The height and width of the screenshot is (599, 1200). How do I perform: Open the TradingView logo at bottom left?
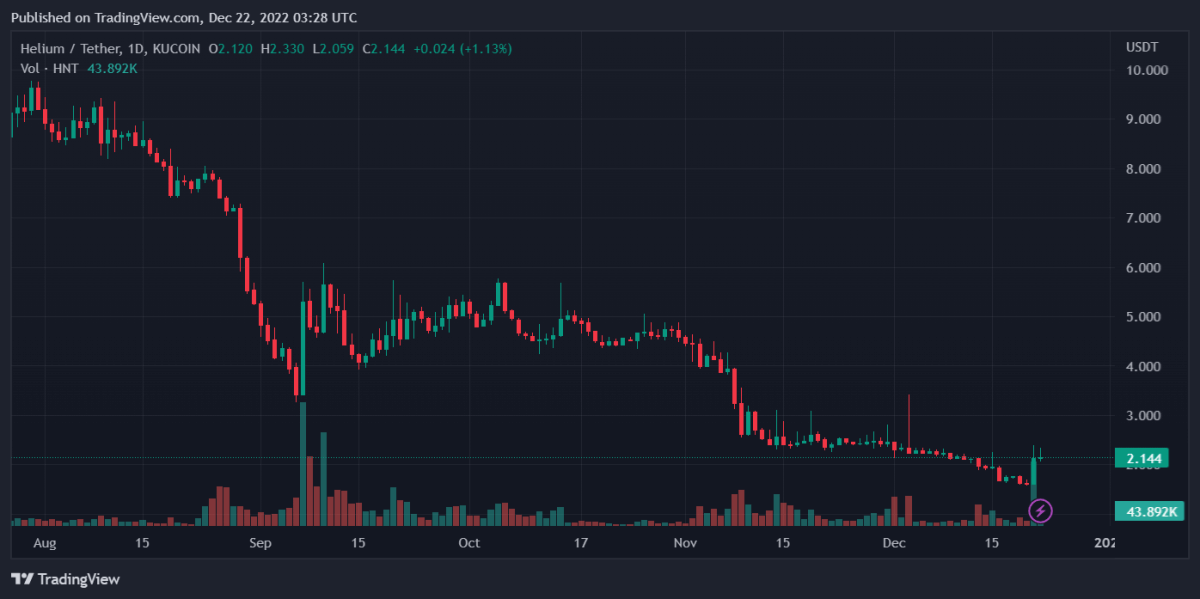(x=65, y=579)
